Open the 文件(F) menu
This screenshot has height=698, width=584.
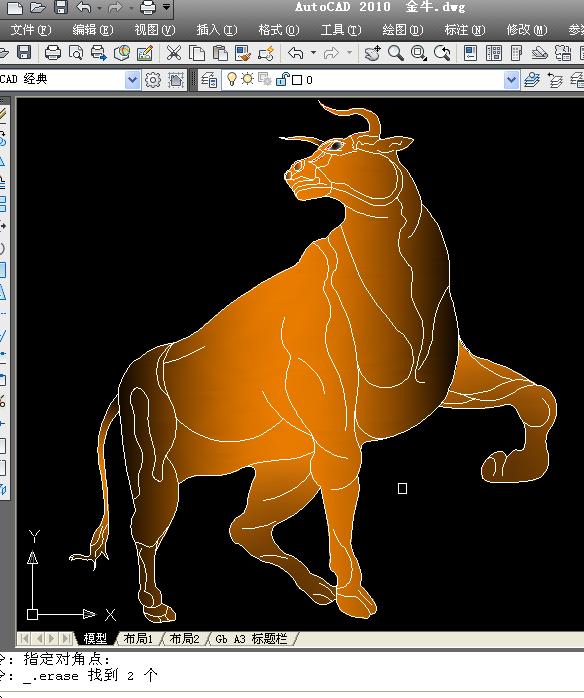tap(31, 30)
